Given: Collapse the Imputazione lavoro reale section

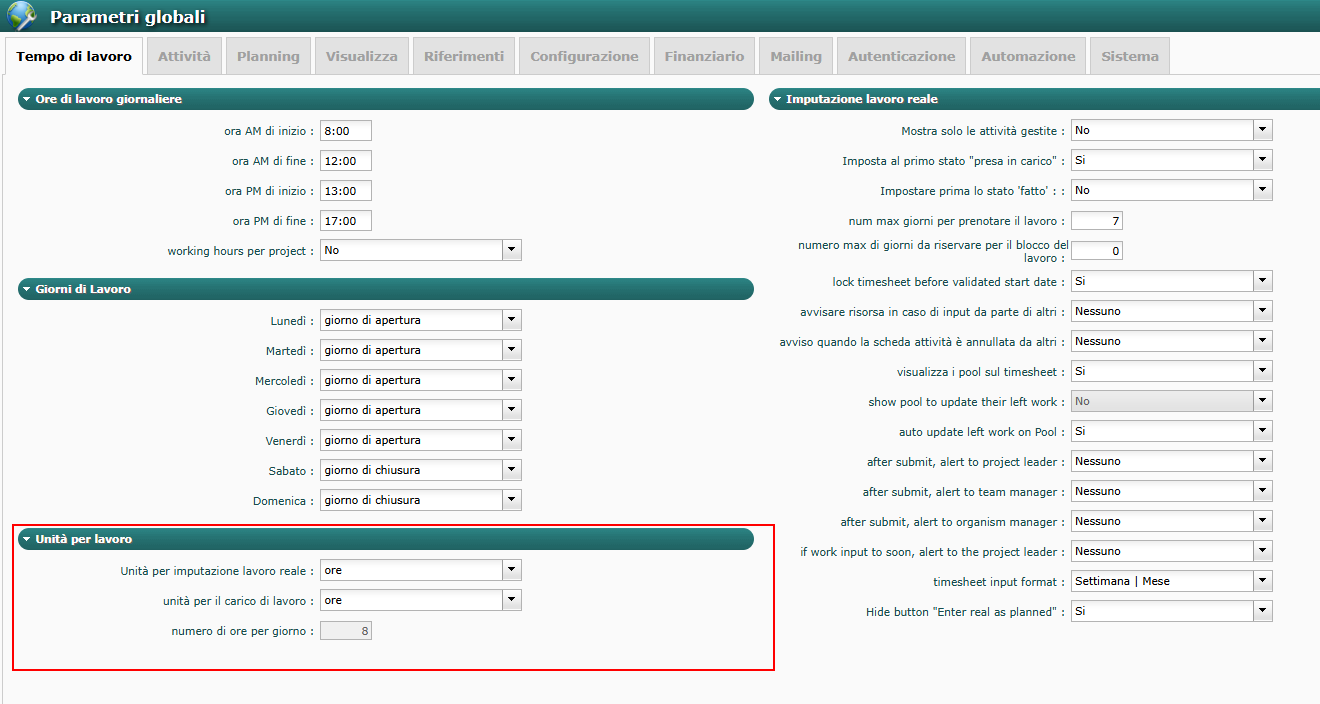Looking at the screenshot, I should pos(777,99).
